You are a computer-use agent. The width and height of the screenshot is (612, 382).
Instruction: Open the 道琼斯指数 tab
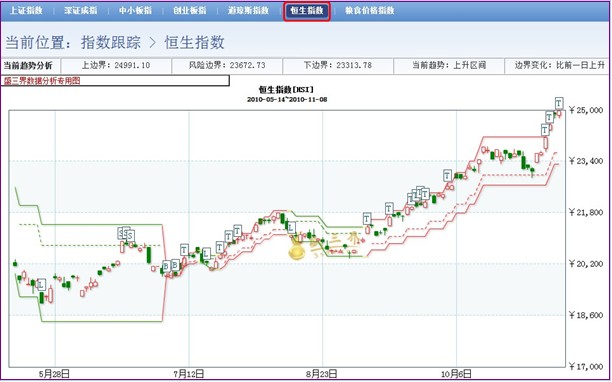pos(248,11)
